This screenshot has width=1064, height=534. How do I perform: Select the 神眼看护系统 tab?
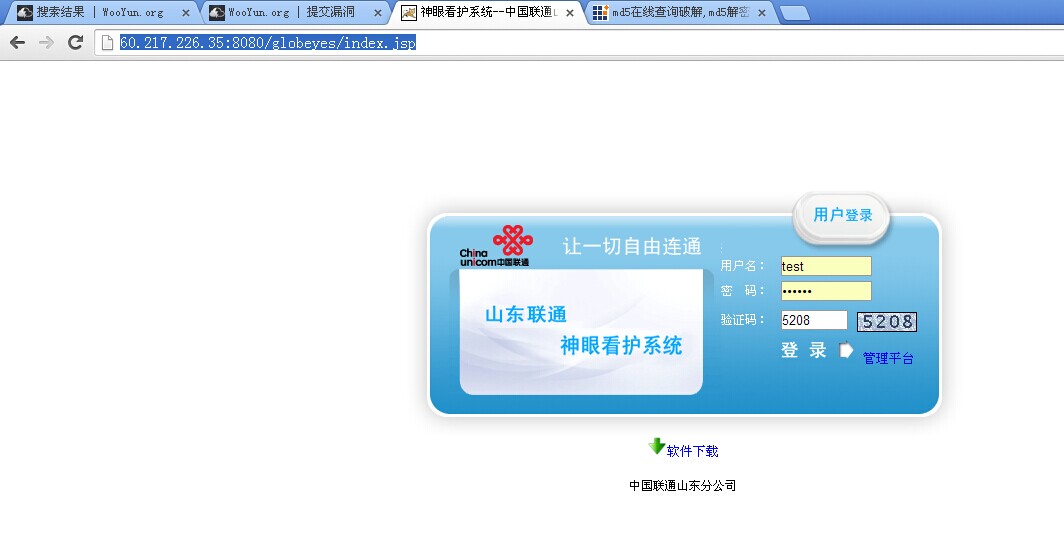tap(489, 12)
